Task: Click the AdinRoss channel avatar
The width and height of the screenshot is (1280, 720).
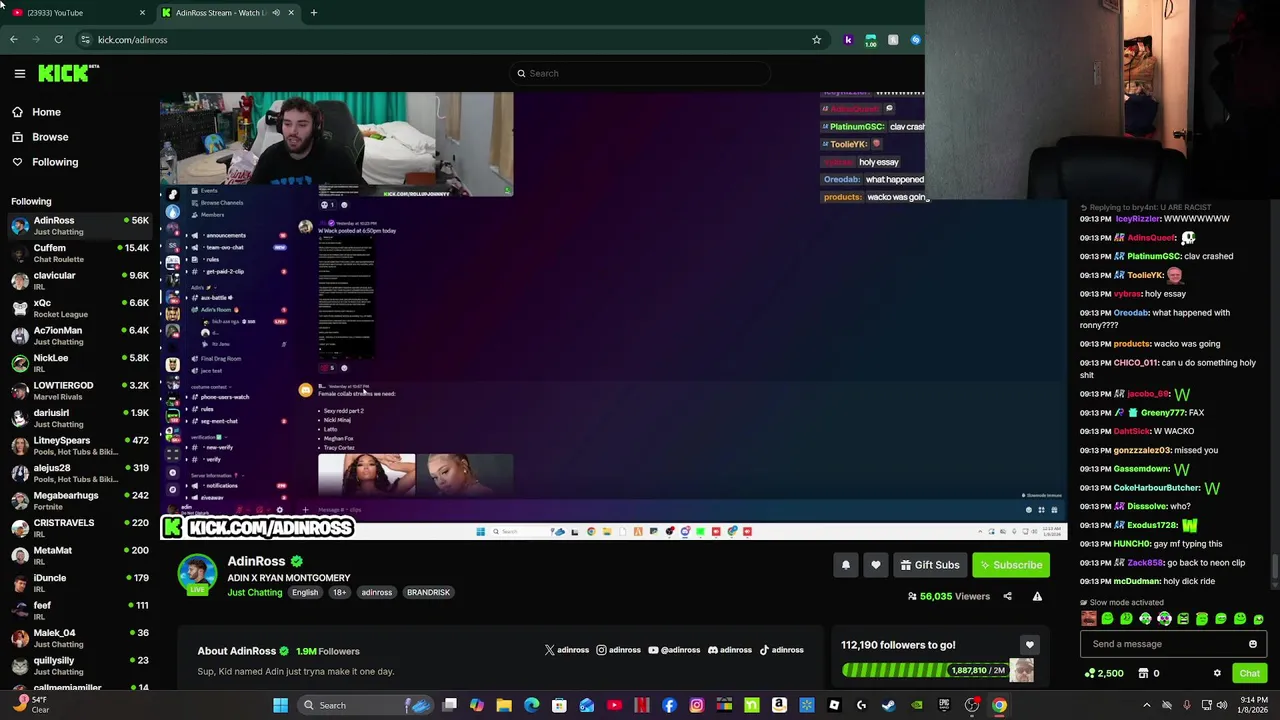Action: (197, 573)
